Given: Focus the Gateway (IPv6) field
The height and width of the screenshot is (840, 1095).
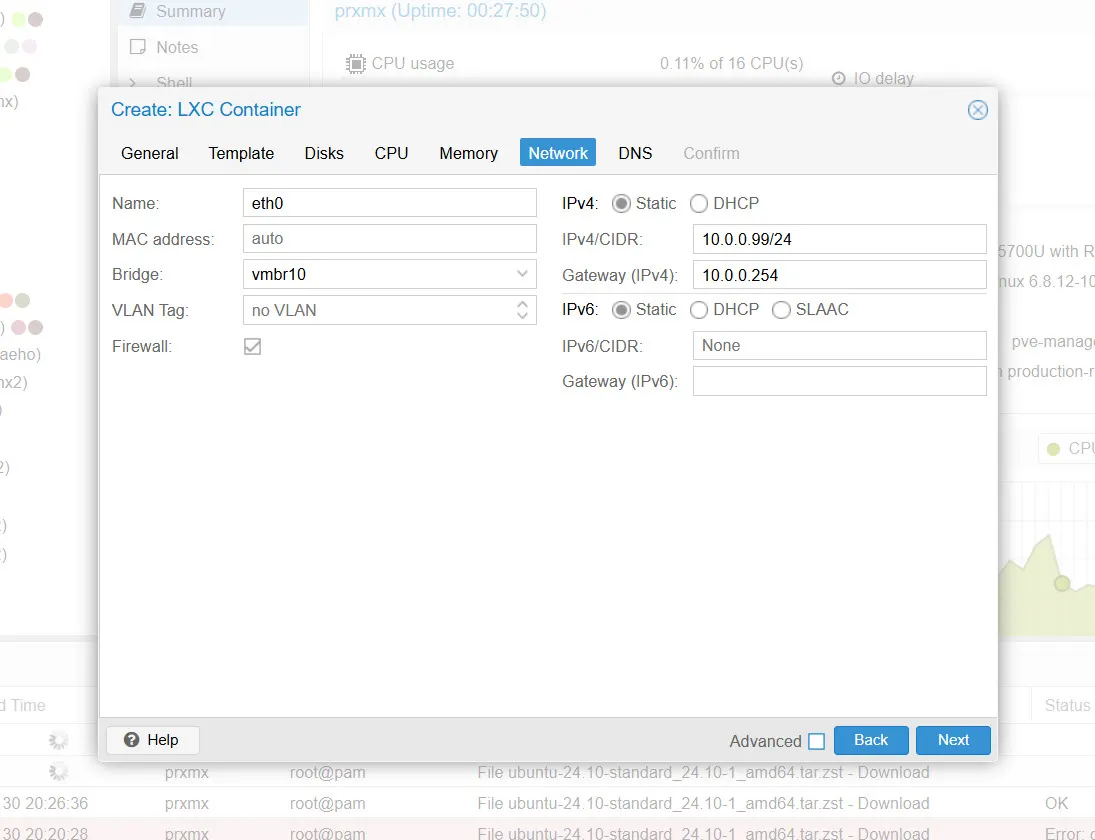Looking at the screenshot, I should coord(838,381).
